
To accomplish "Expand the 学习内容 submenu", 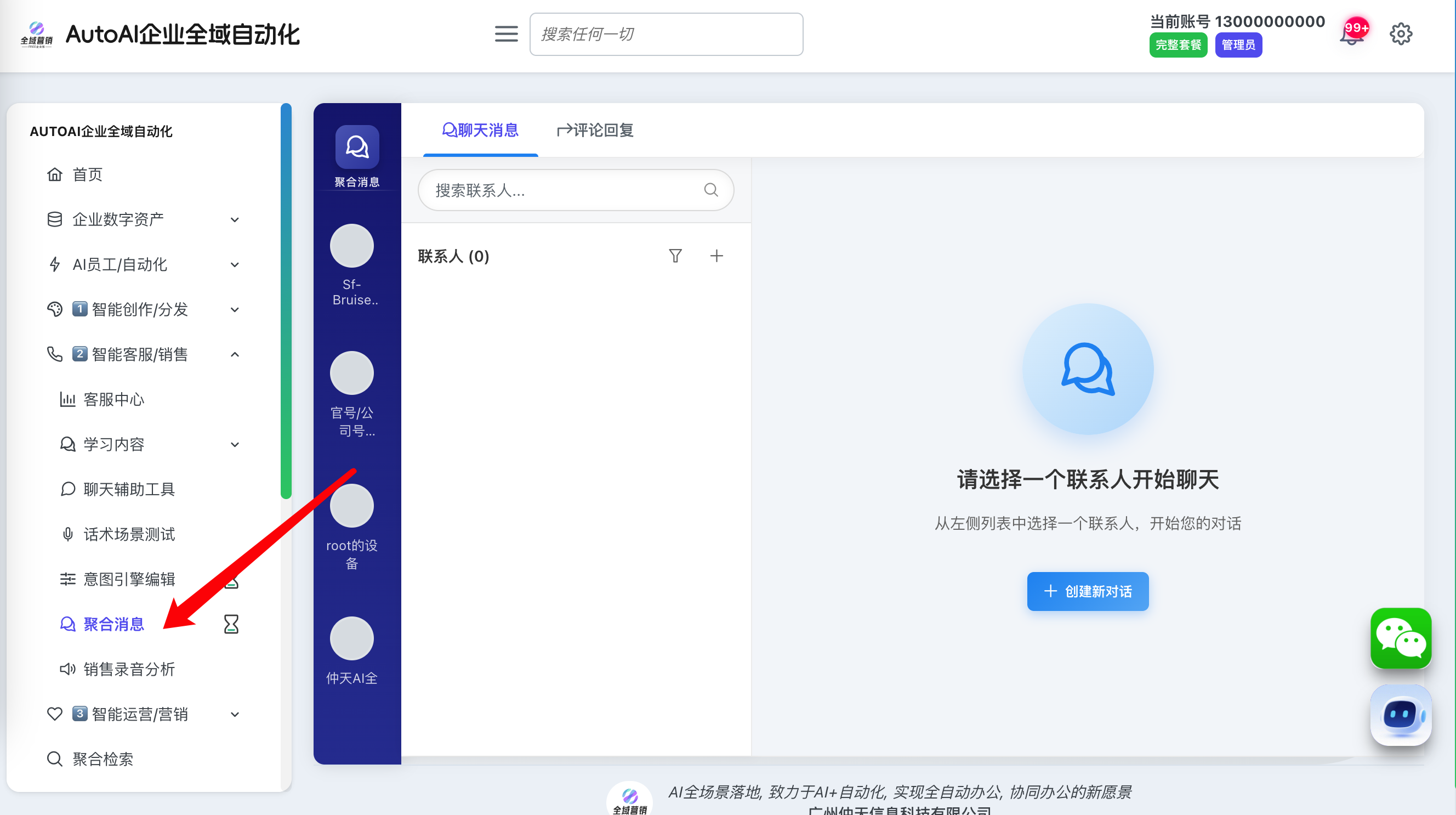I will [x=235, y=445].
